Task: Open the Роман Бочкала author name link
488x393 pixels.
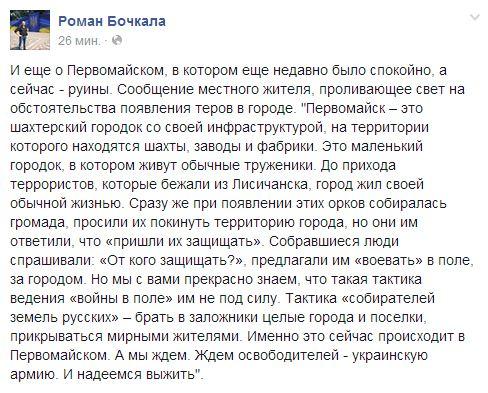Action: (x=112, y=21)
